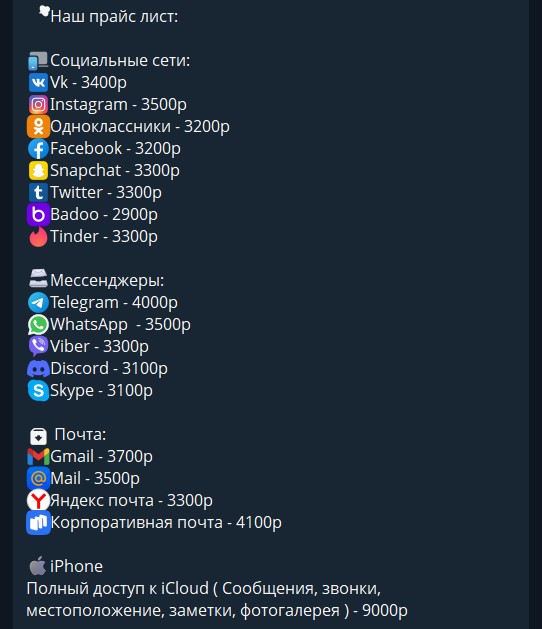Click the orange Одноклассники icon
The image size is (542, 629).
38,127
